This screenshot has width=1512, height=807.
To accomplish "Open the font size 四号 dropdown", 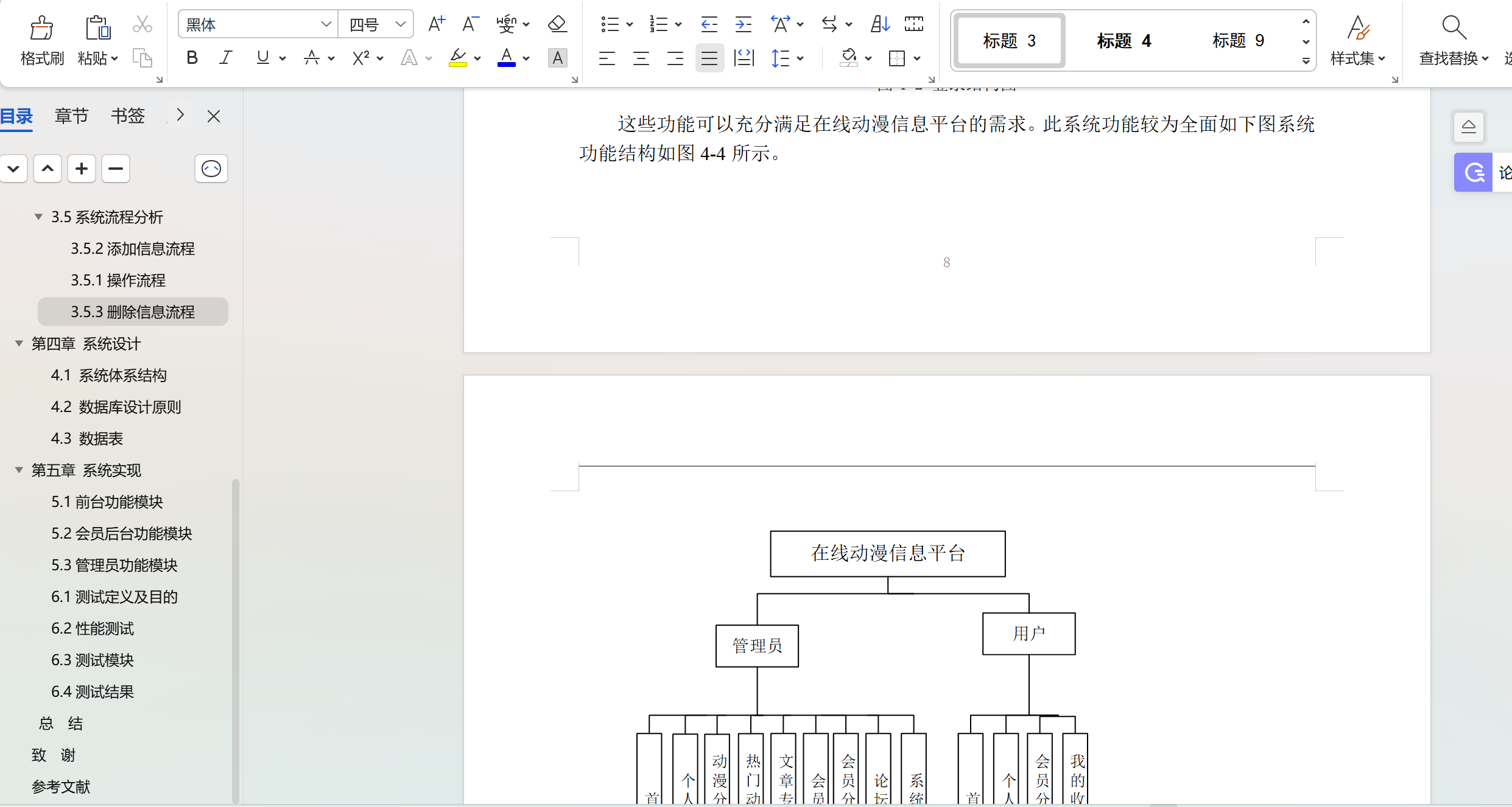I will (400, 24).
